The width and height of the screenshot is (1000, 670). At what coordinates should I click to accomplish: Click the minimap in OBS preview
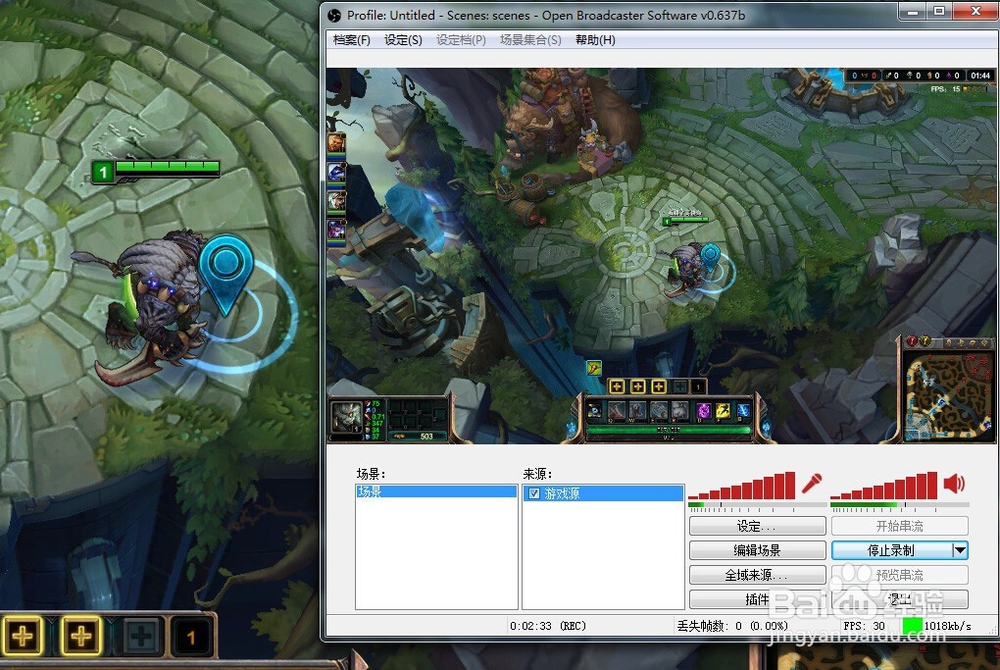(x=949, y=395)
